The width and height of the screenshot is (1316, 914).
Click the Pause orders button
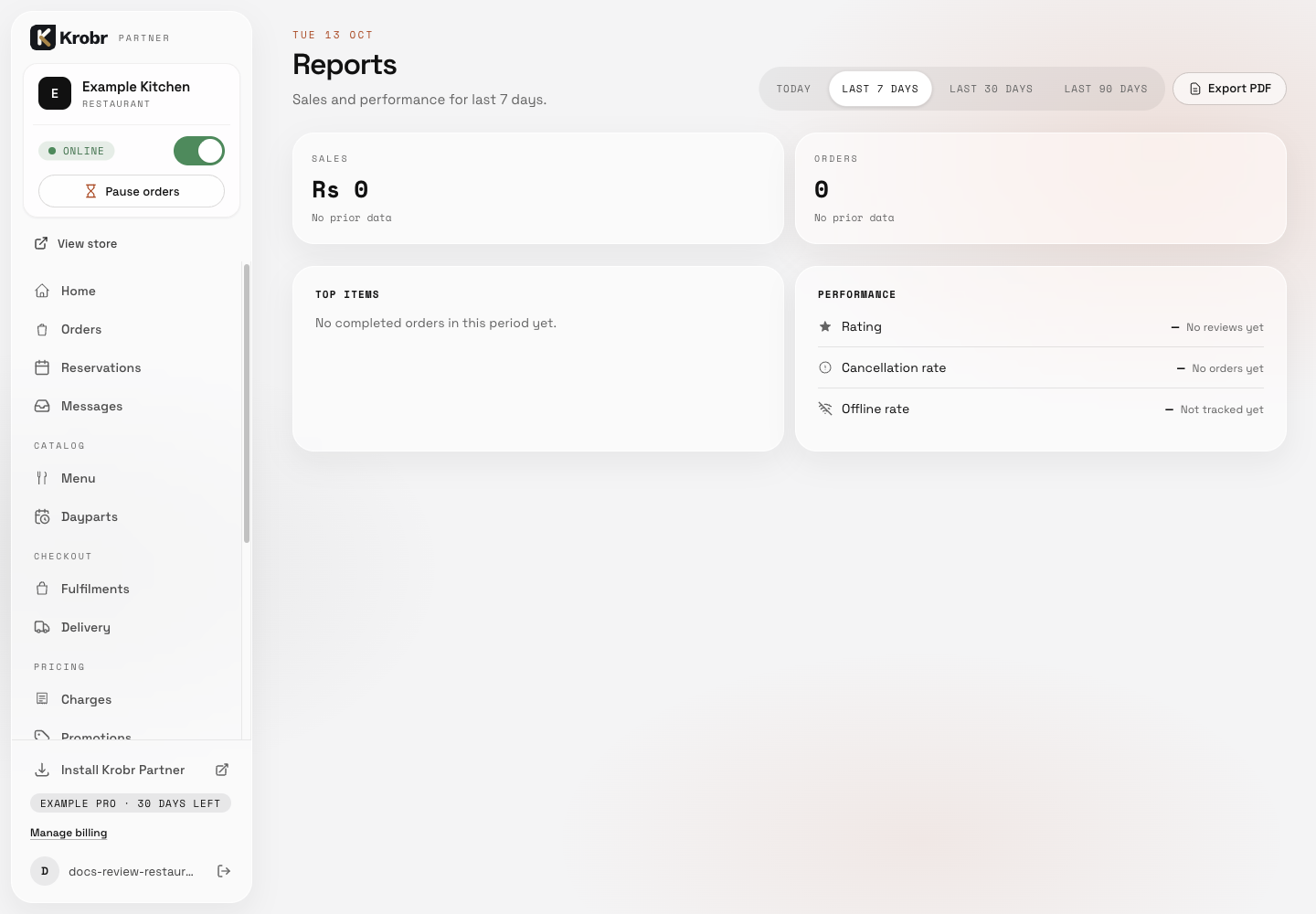point(132,191)
